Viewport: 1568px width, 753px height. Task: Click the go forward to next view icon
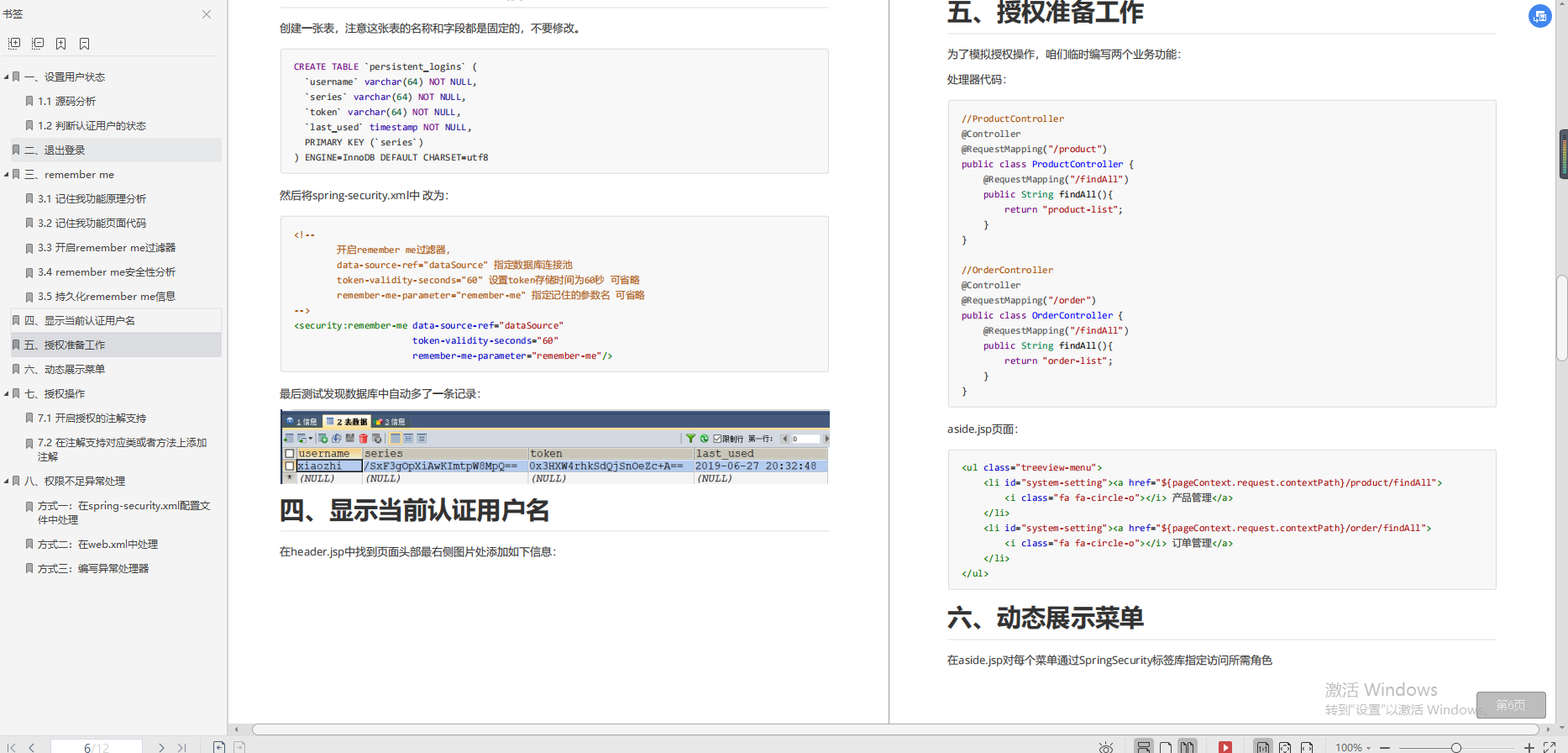pos(239,747)
